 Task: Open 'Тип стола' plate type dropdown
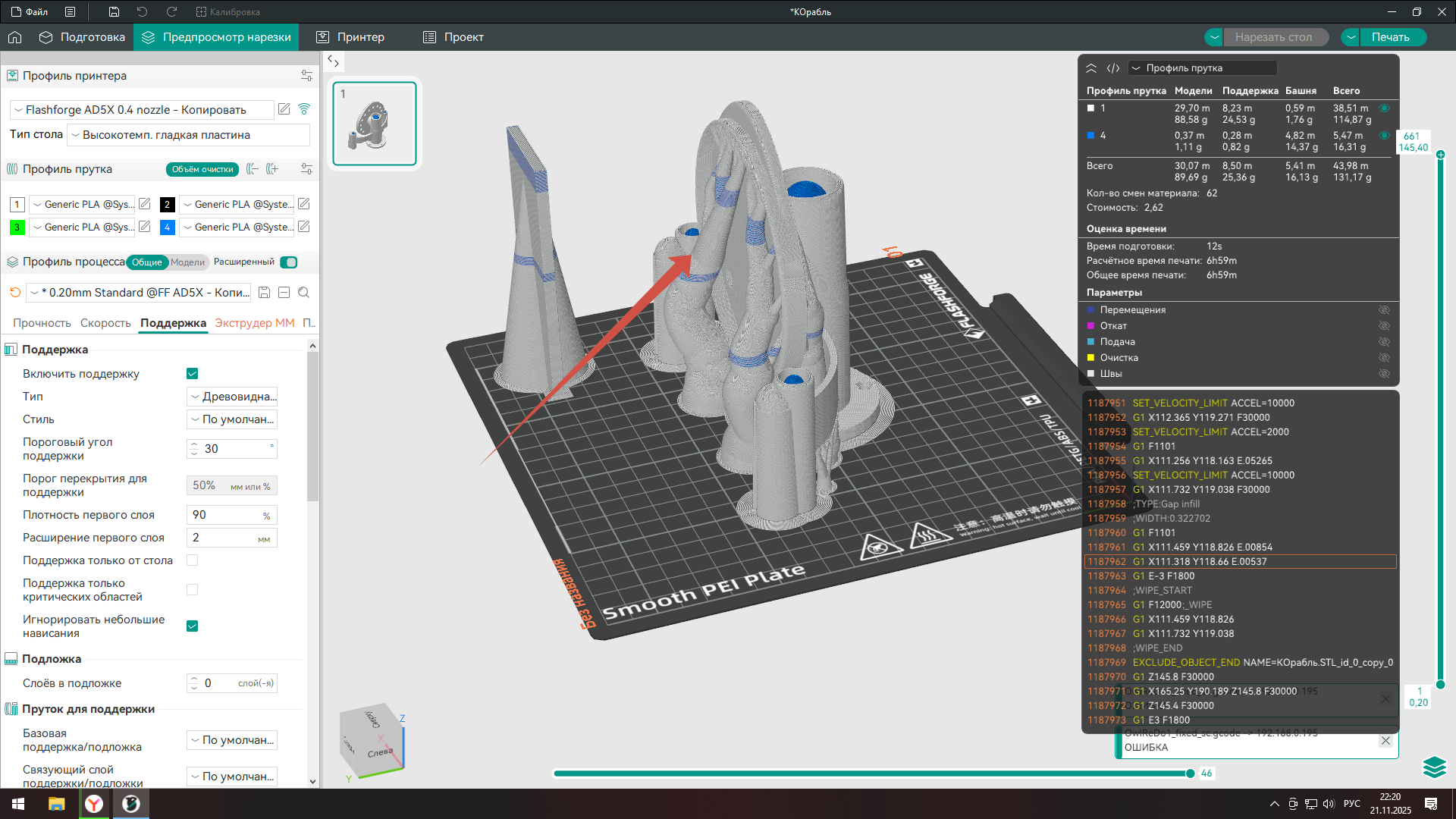pos(189,135)
